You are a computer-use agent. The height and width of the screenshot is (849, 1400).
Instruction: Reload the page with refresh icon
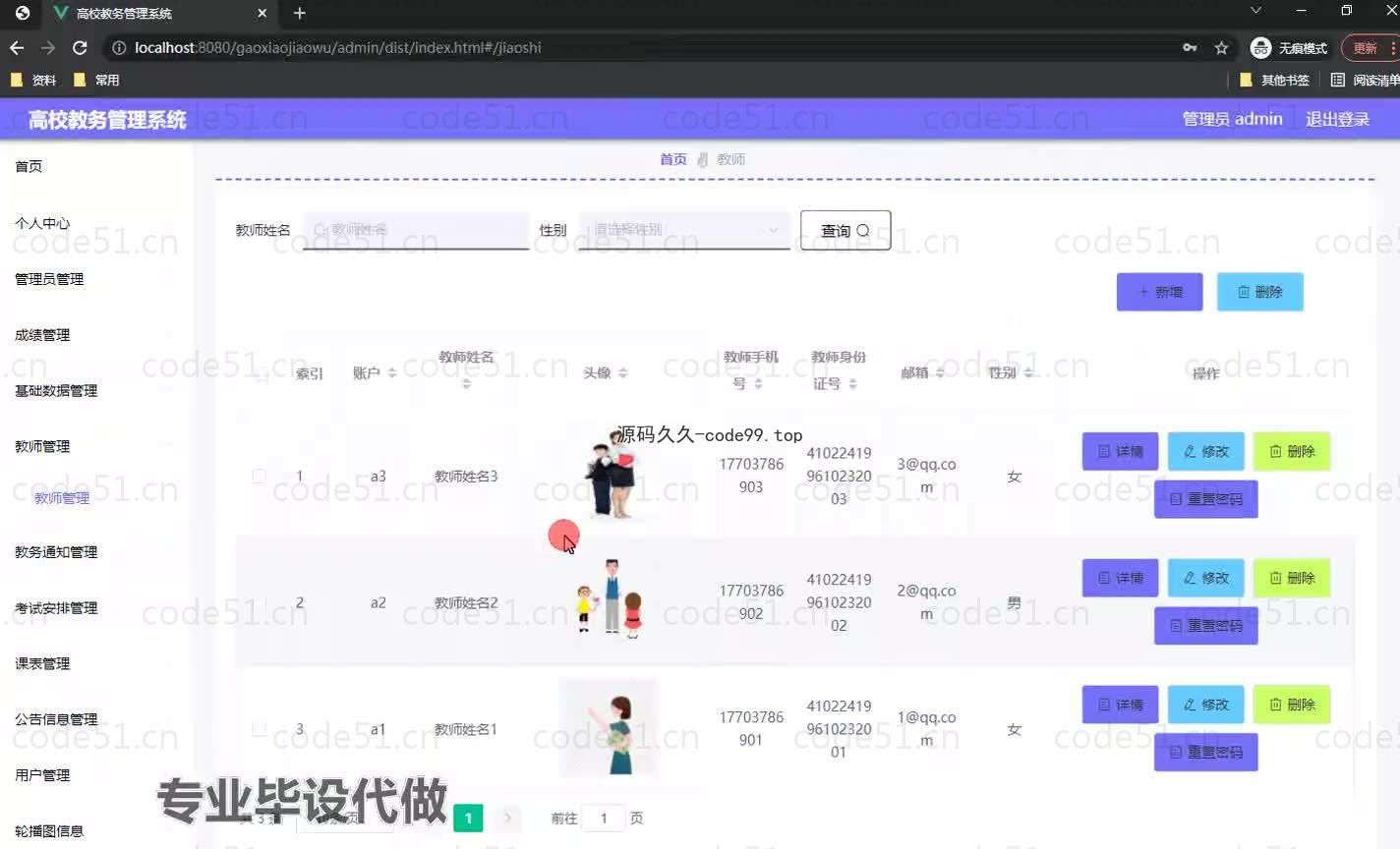coord(80,47)
